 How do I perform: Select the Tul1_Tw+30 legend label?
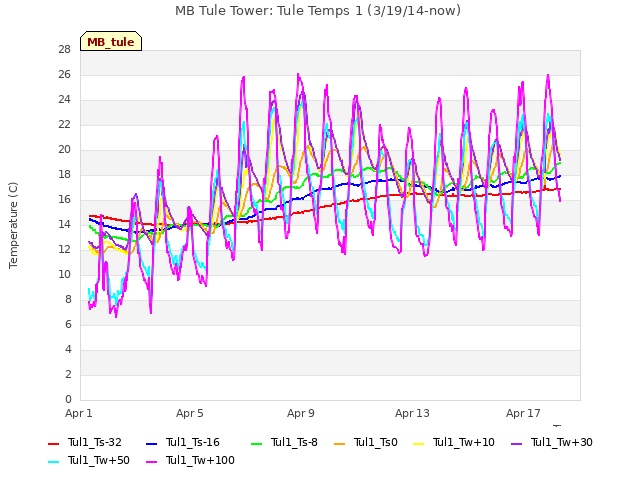pyautogui.click(x=562, y=442)
